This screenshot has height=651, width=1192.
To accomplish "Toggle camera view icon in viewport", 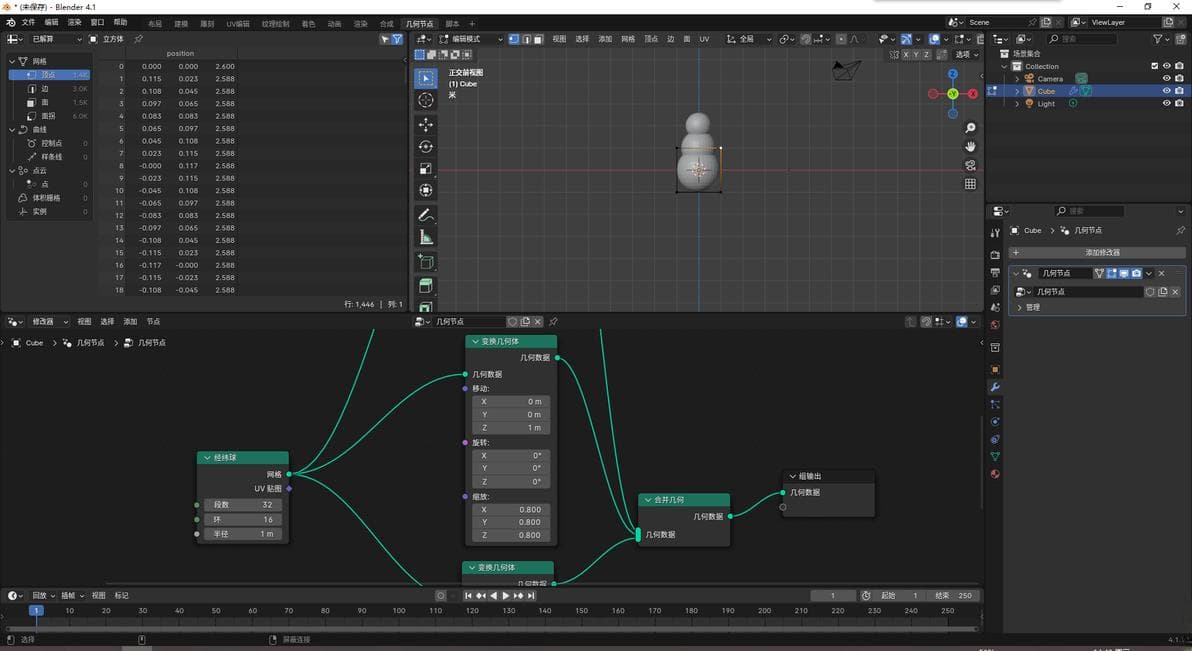I will pyautogui.click(x=970, y=165).
